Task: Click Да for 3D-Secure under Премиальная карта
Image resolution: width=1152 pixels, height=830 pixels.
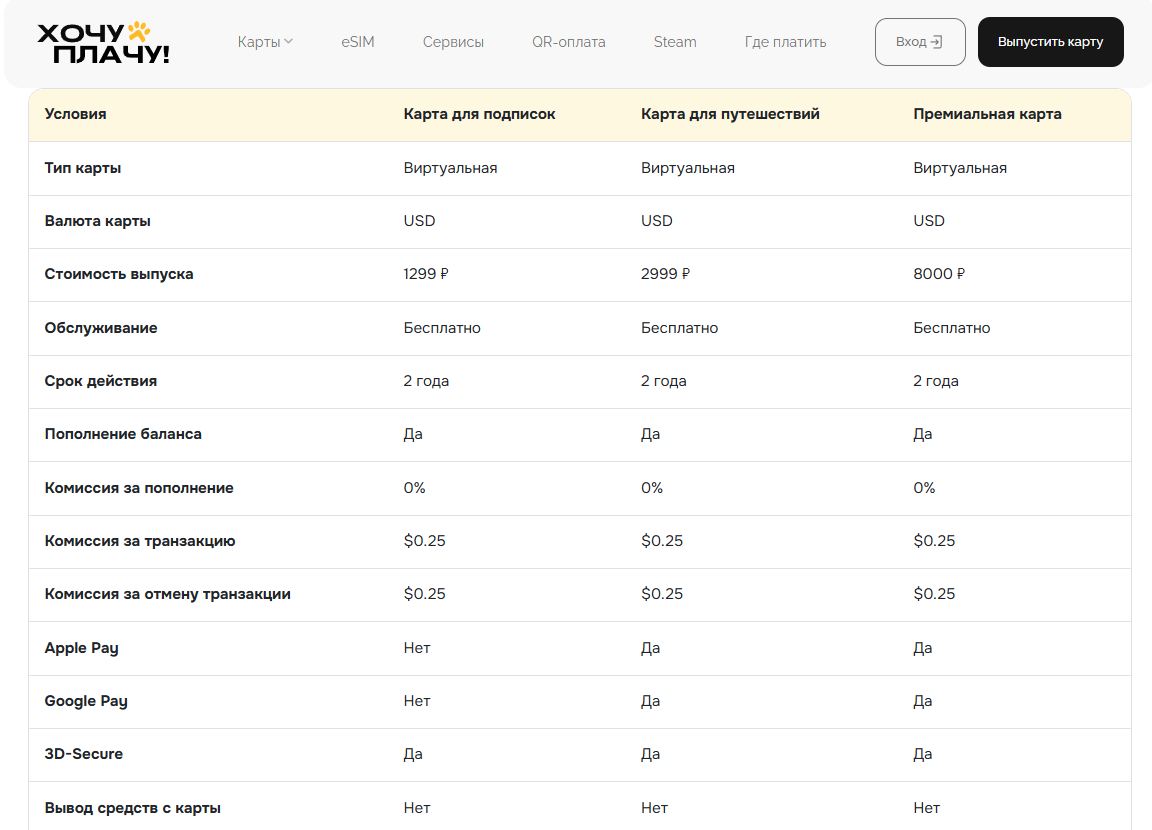Action: pos(923,754)
